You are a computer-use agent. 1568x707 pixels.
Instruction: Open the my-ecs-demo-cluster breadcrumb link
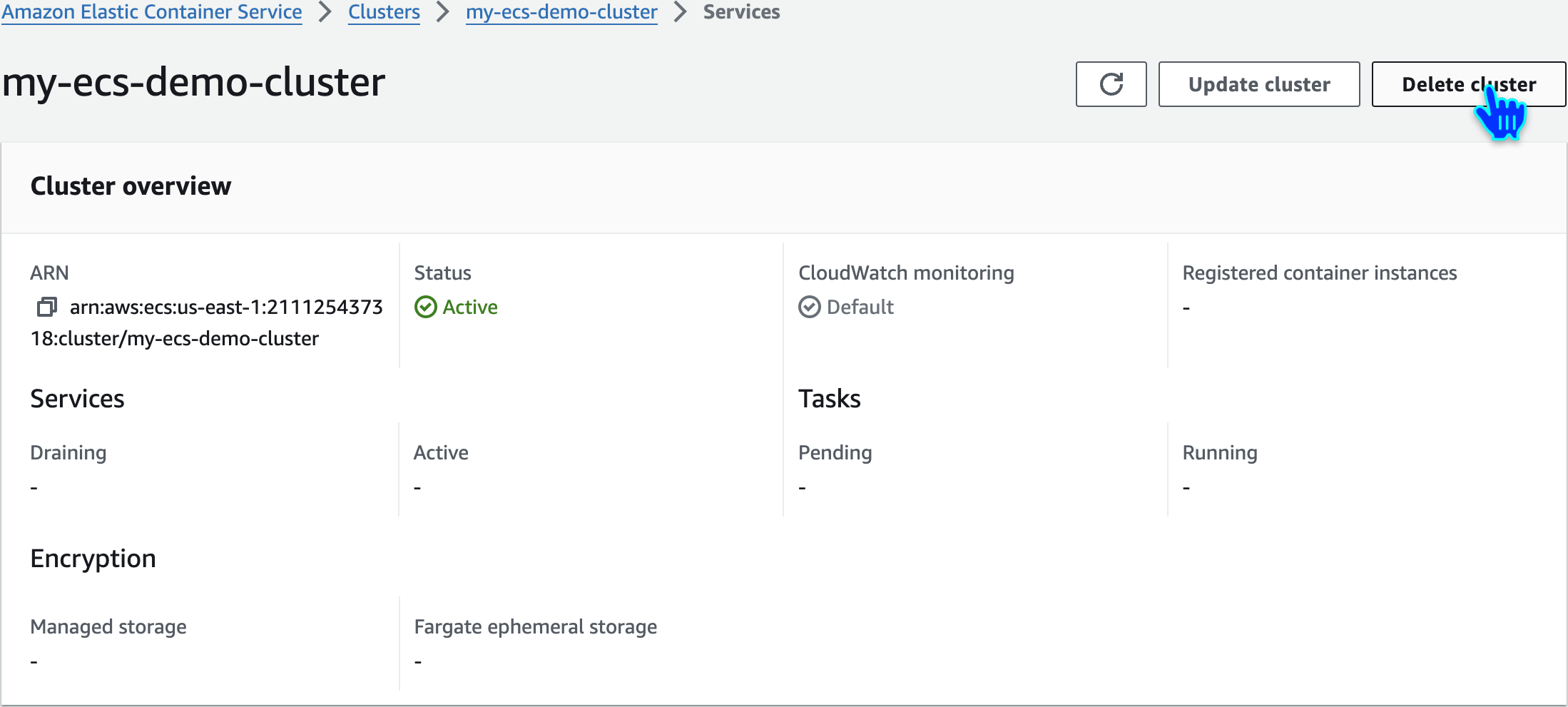click(561, 12)
